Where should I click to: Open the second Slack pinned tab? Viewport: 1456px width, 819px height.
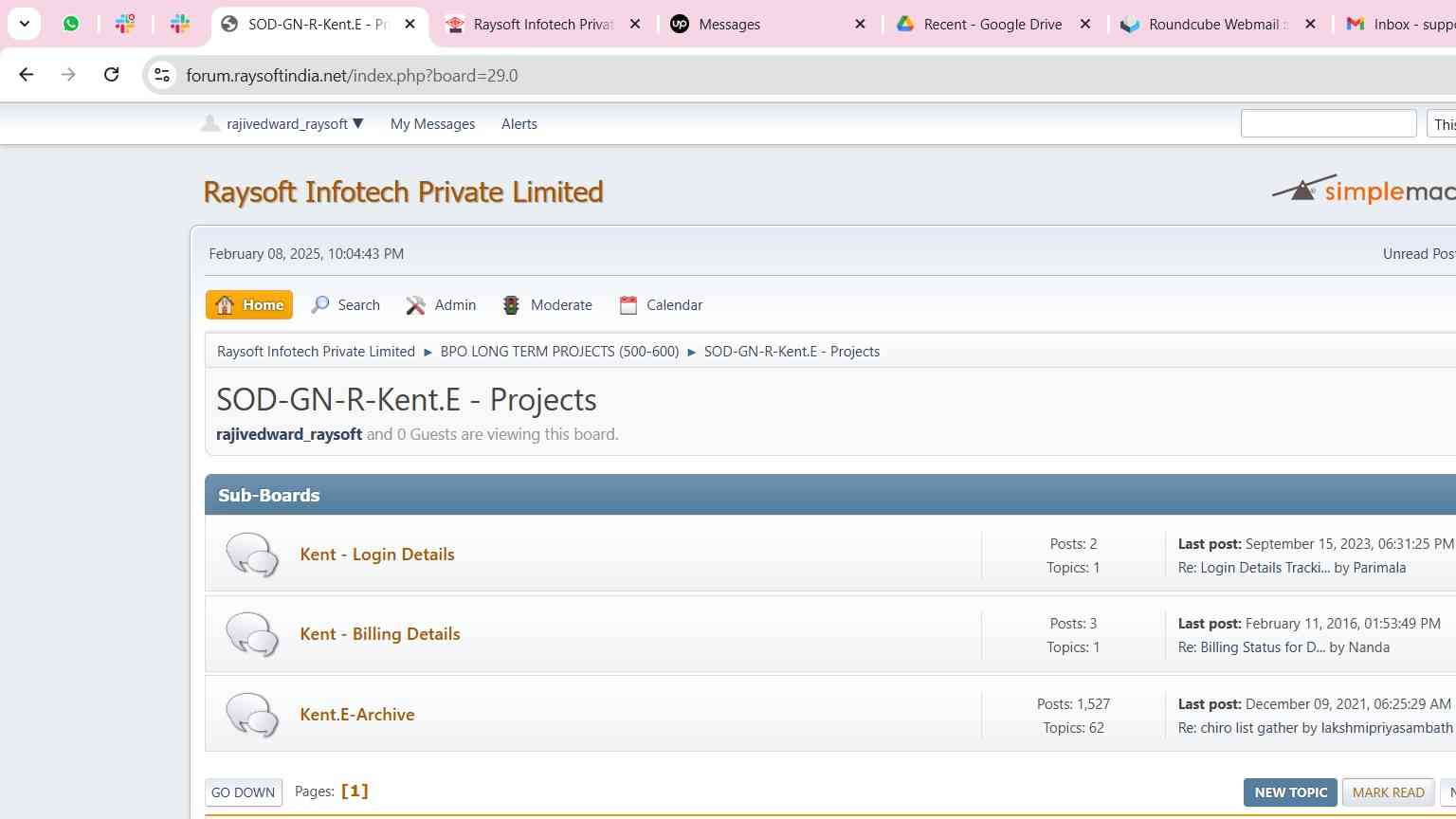tap(180, 24)
